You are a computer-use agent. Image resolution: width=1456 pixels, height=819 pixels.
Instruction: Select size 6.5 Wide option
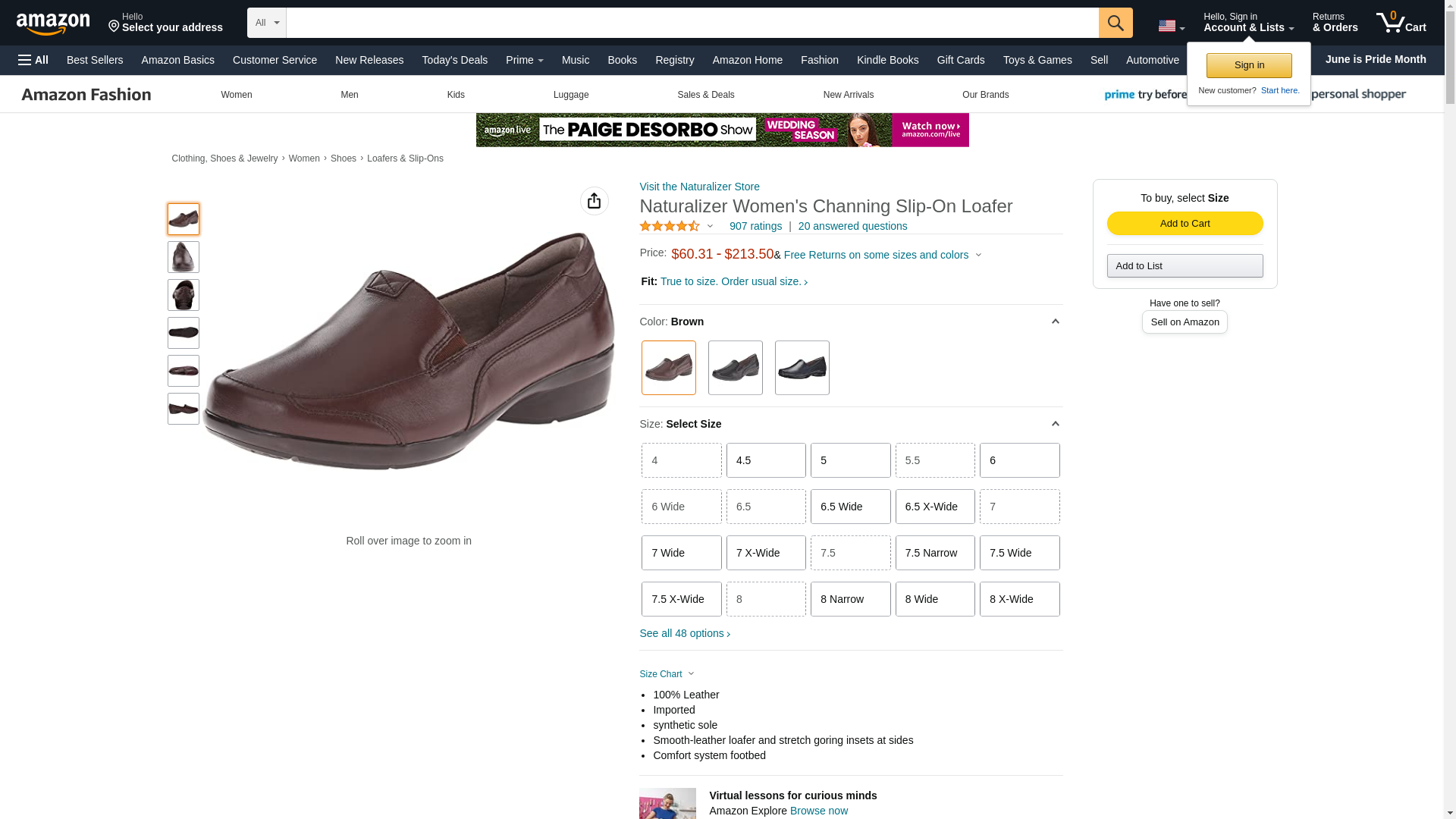point(850,507)
